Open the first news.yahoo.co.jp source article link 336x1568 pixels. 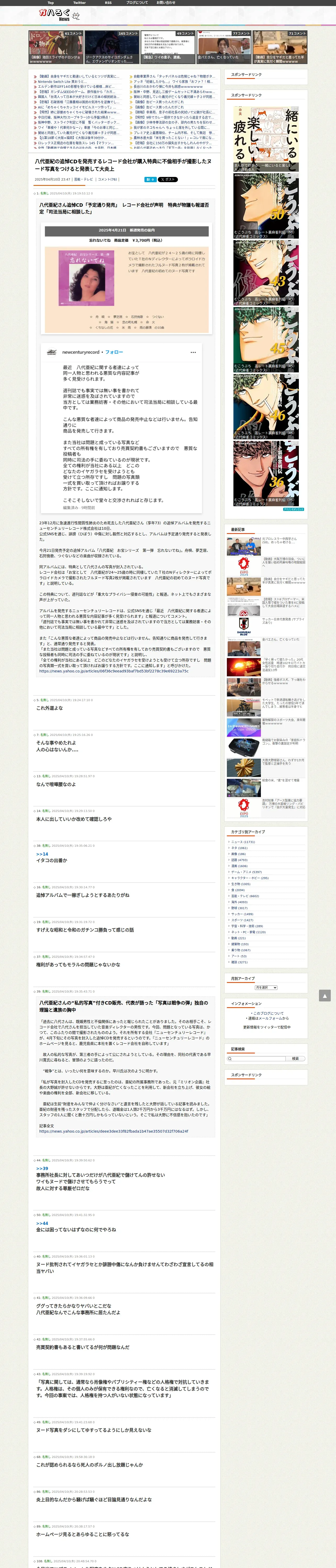(114, 671)
